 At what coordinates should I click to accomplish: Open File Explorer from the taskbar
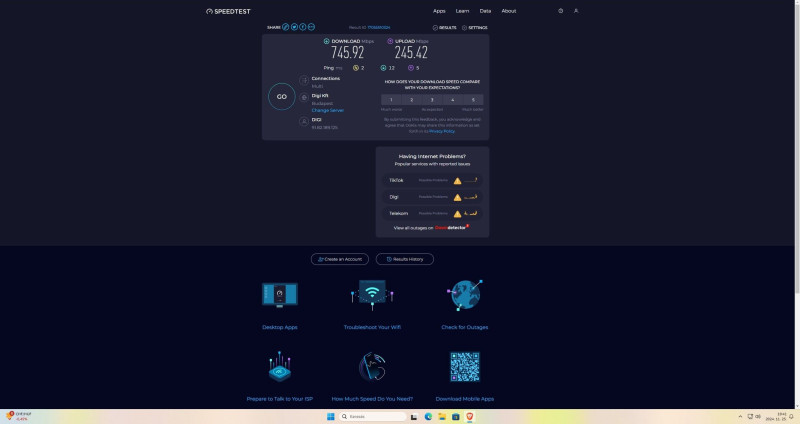pos(442,416)
